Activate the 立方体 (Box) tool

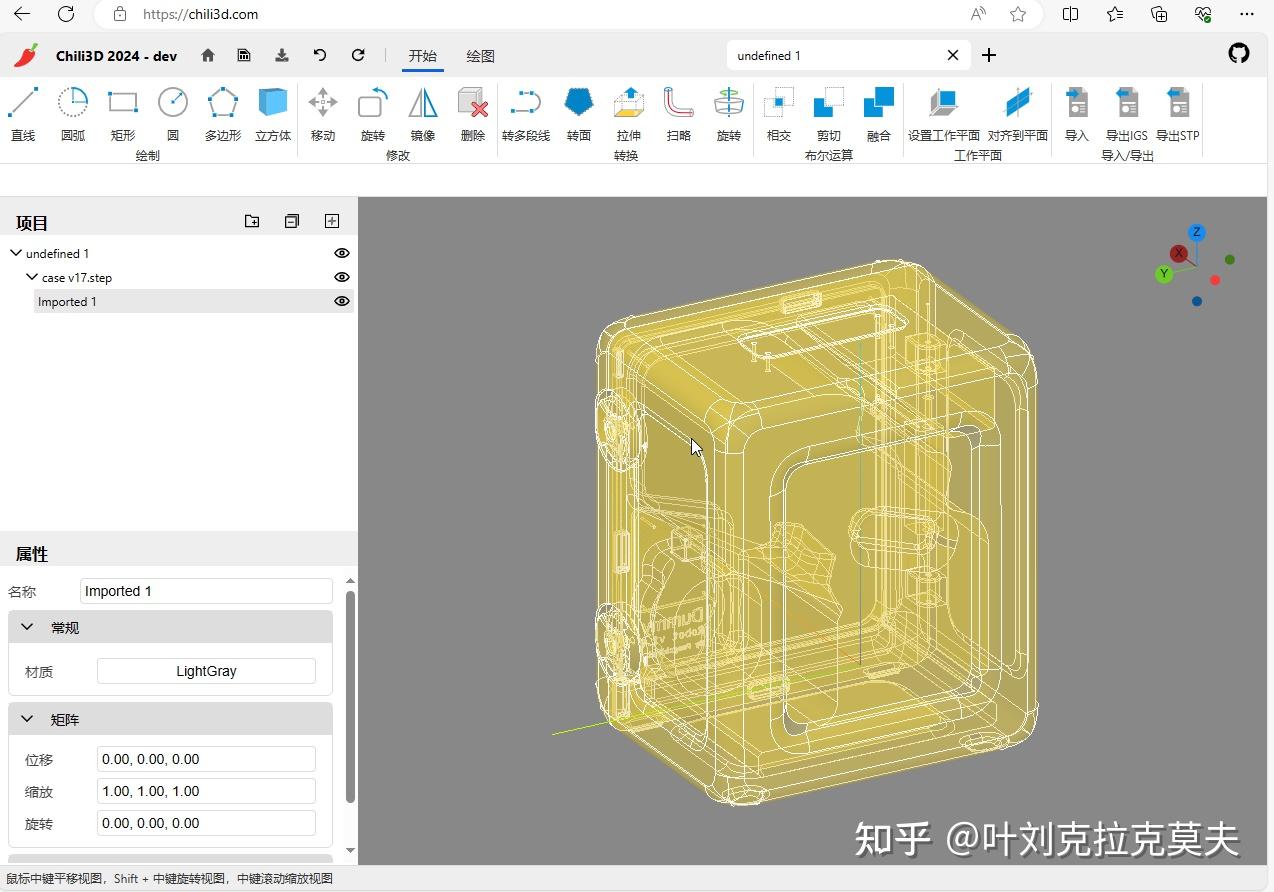[272, 110]
